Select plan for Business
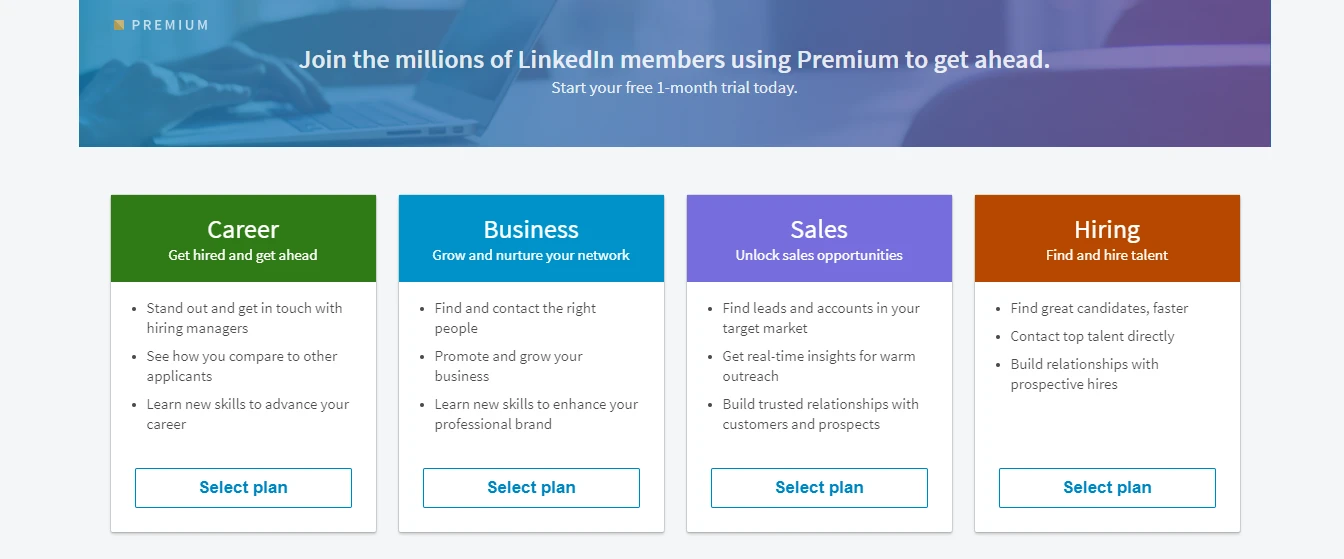The image size is (1344, 559). pyautogui.click(x=531, y=488)
